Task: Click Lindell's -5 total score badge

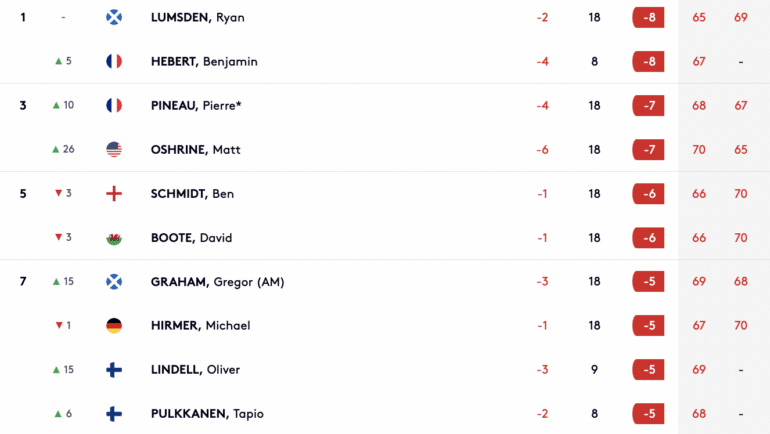Action: click(x=648, y=370)
